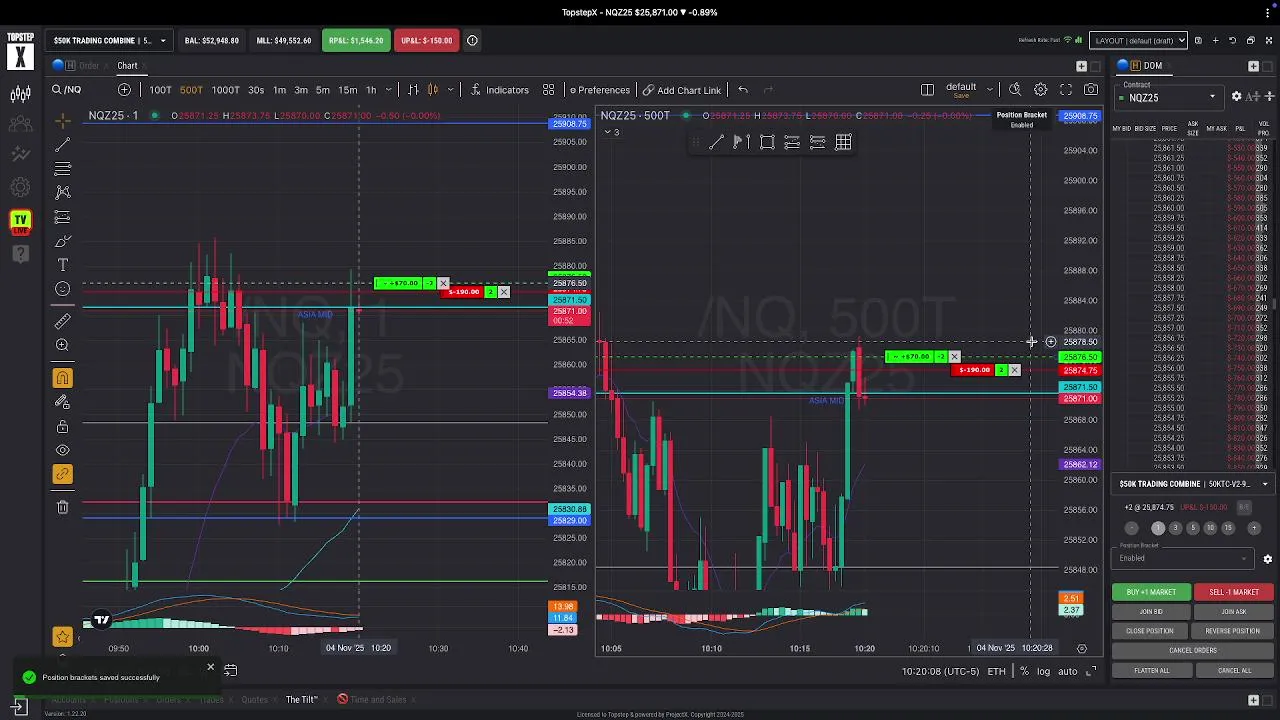Screen dimensions: 1280x720
Task: Expand the NQZ25 500T legend arrow
Action: [607, 132]
